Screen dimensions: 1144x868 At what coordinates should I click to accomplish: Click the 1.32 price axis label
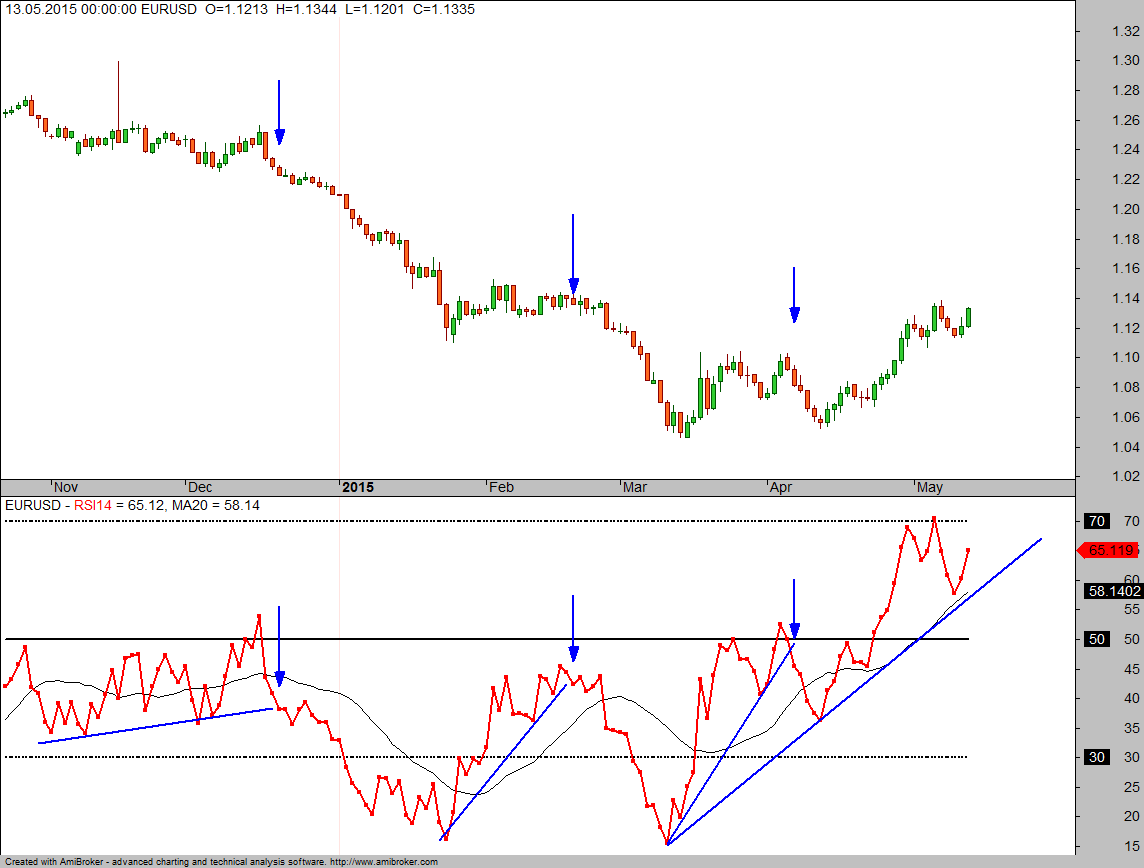pyautogui.click(x=1125, y=31)
